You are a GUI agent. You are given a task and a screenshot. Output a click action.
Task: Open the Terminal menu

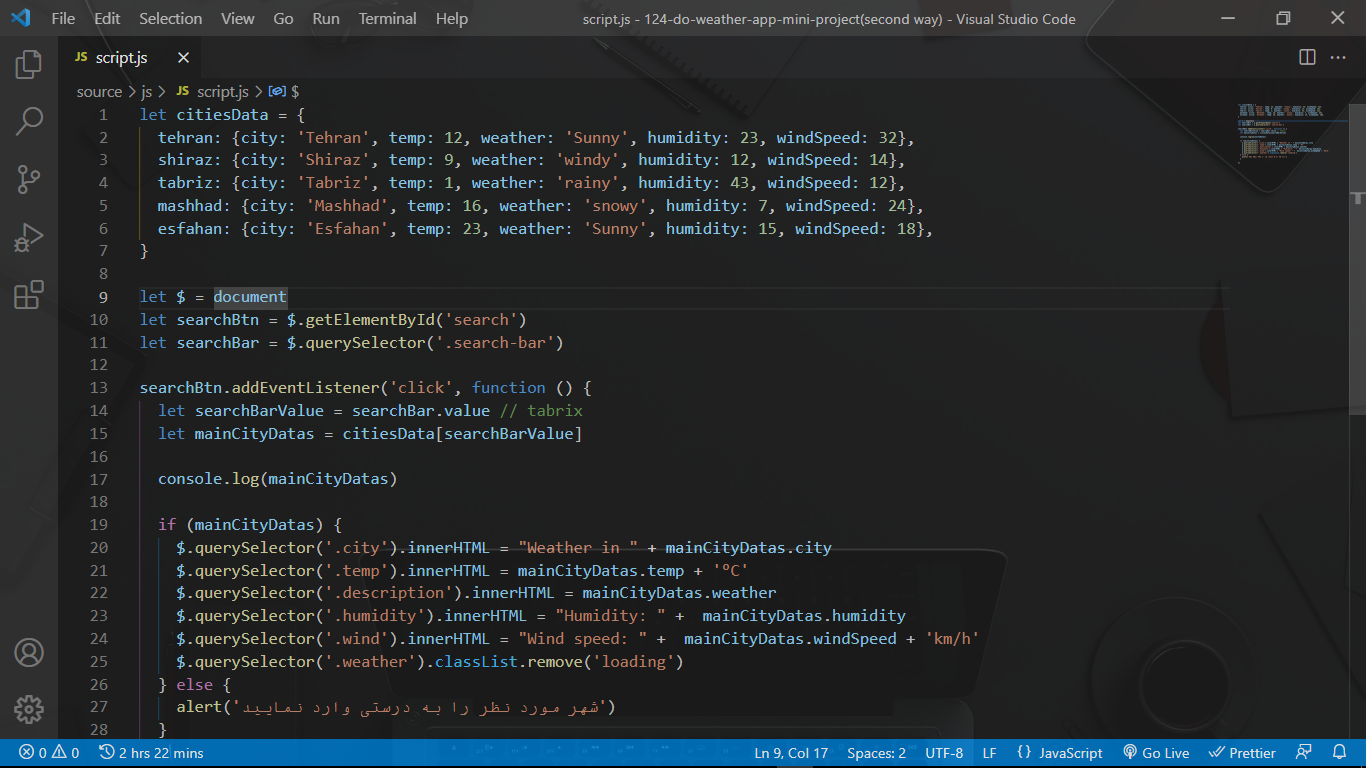pyautogui.click(x=388, y=18)
